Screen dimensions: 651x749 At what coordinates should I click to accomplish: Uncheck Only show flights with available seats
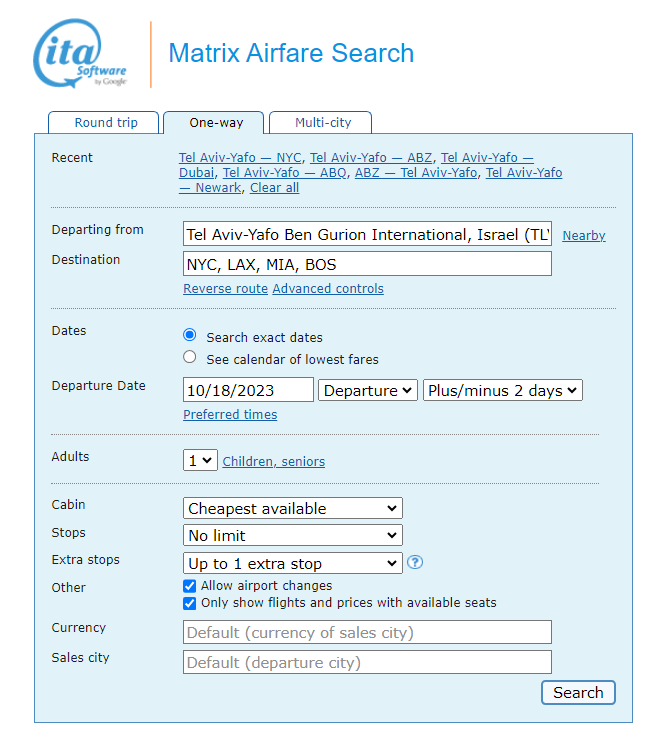tap(190, 603)
